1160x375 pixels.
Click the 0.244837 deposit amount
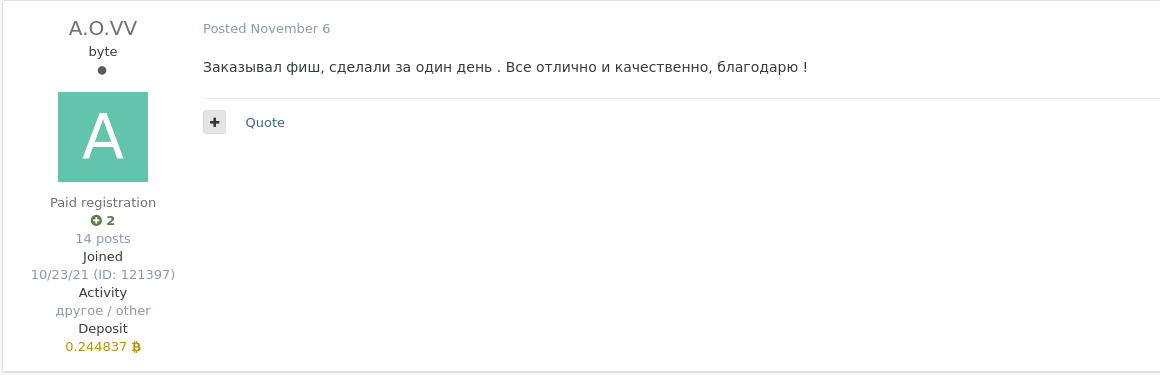click(96, 346)
